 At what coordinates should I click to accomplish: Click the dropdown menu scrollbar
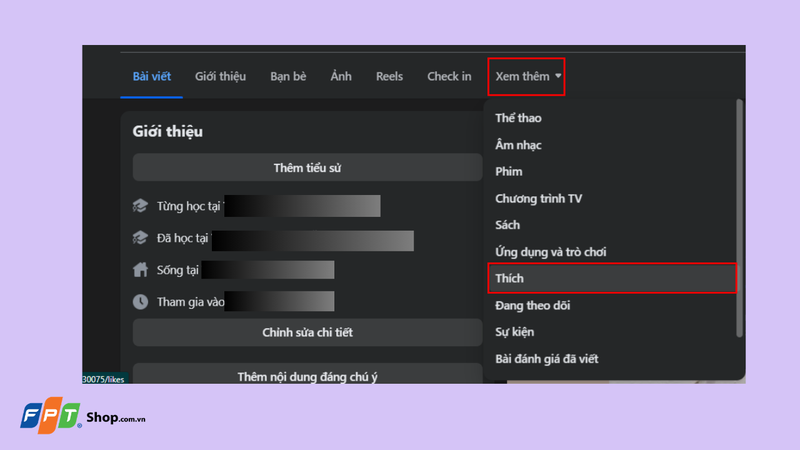tap(739, 218)
